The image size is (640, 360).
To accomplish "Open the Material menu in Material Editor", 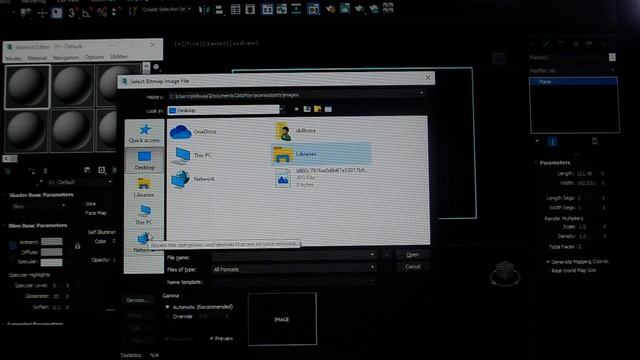I will tap(37, 58).
